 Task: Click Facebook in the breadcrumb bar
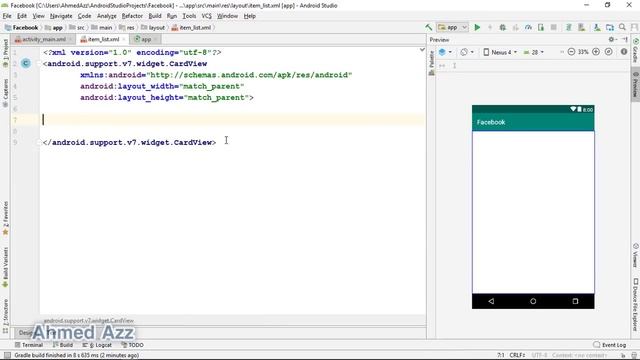click(22, 28)
